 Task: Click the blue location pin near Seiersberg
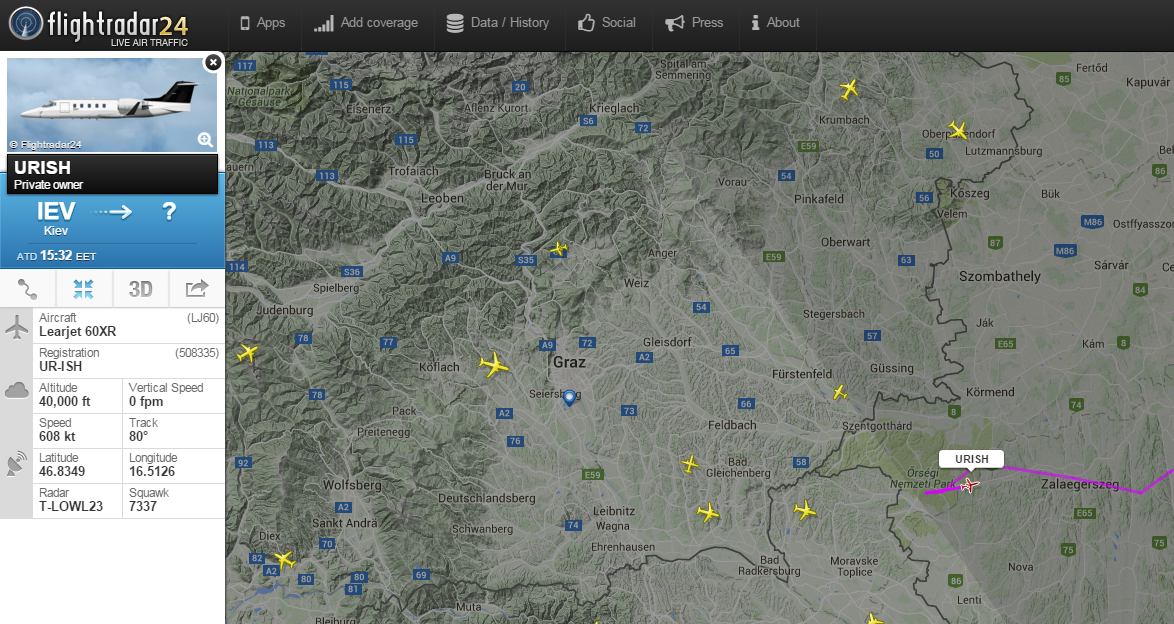(x=569, y=397)
